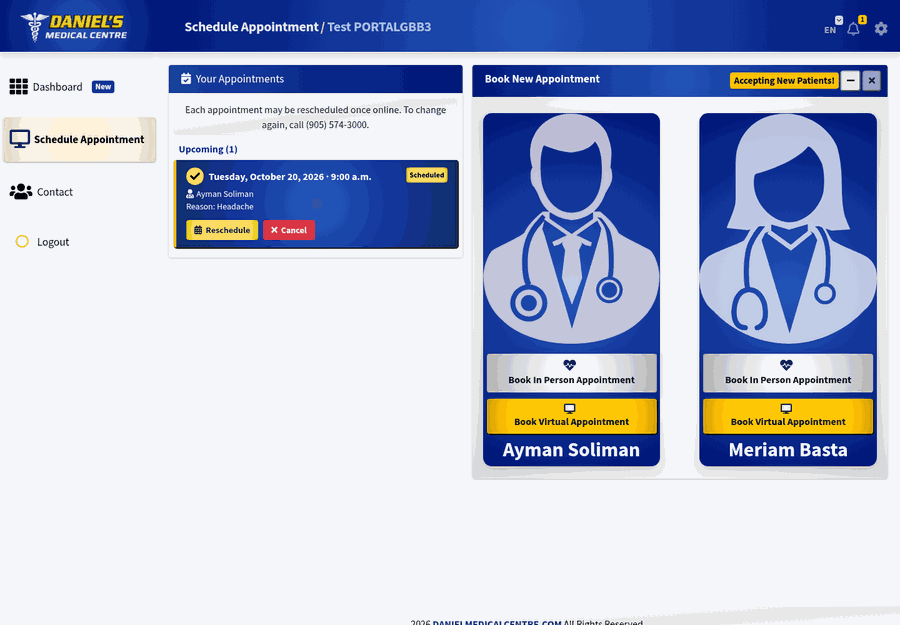Image resolution: width=900 pixels, height=625 pixels.
Task: Click the Reason: Headache text
Action: [x=220, y=207]
